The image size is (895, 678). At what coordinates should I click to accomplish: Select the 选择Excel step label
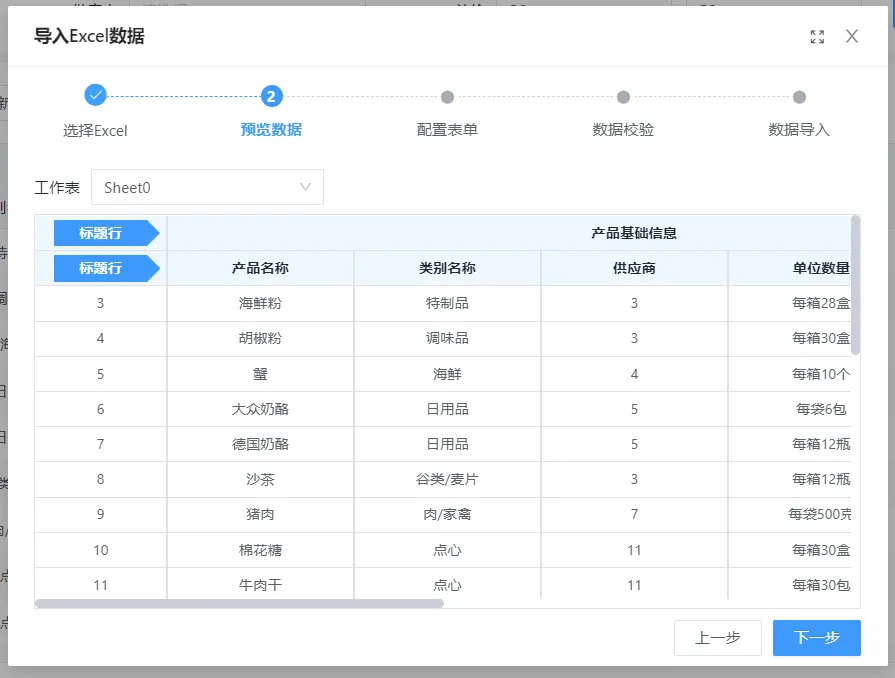(95, 130)
